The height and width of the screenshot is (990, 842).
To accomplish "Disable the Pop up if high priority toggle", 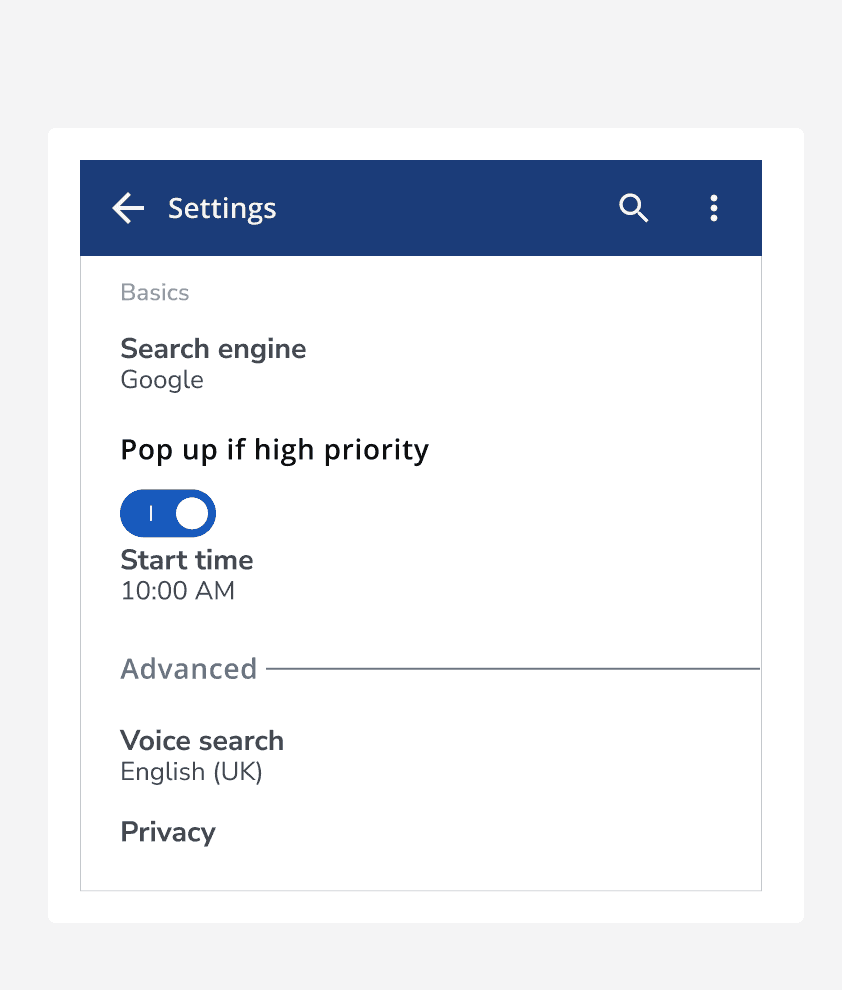I will 167,513.
